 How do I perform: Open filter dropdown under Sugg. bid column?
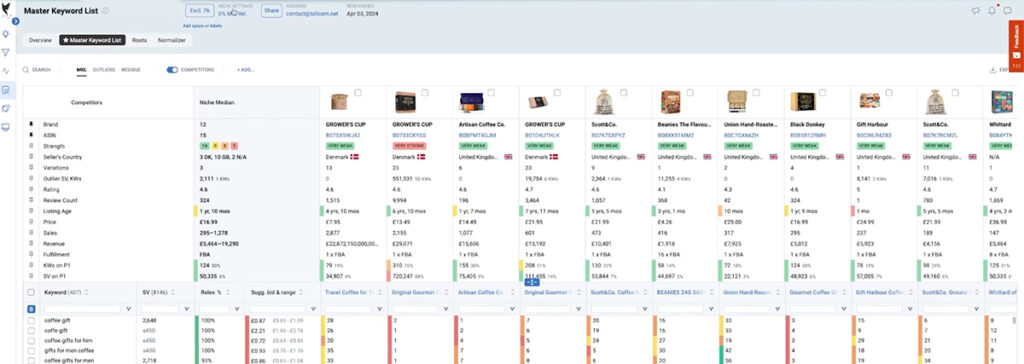tap(313, 308)
